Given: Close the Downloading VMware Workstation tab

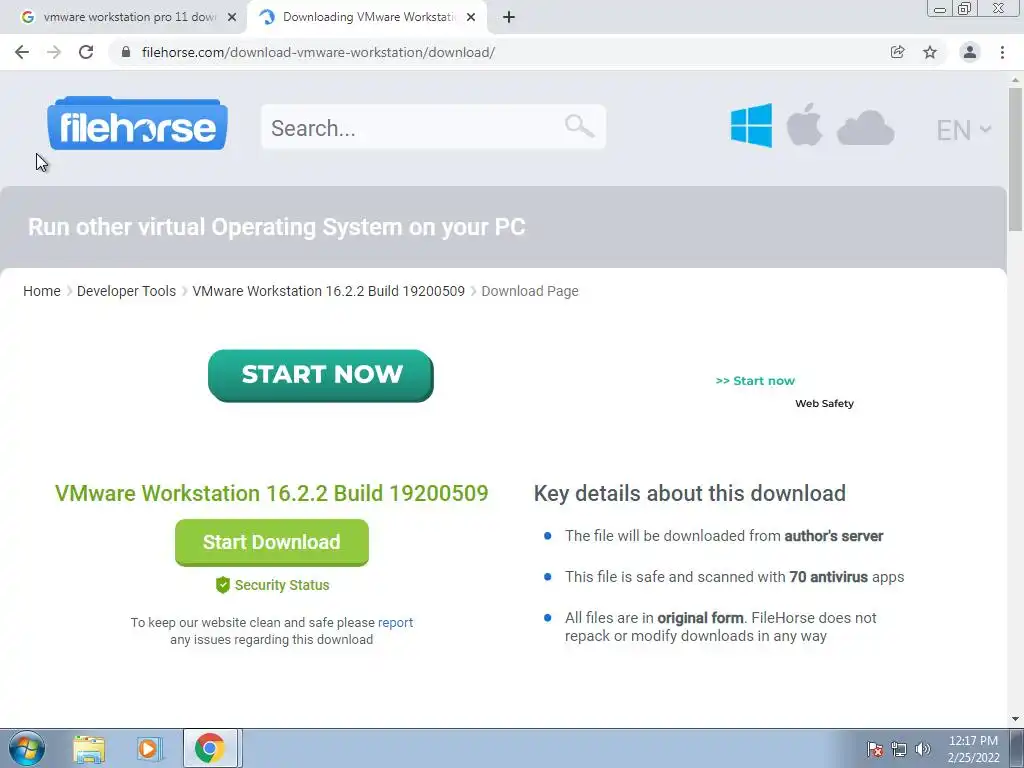Looking at the screenshot, I should (x=471, y=18).
